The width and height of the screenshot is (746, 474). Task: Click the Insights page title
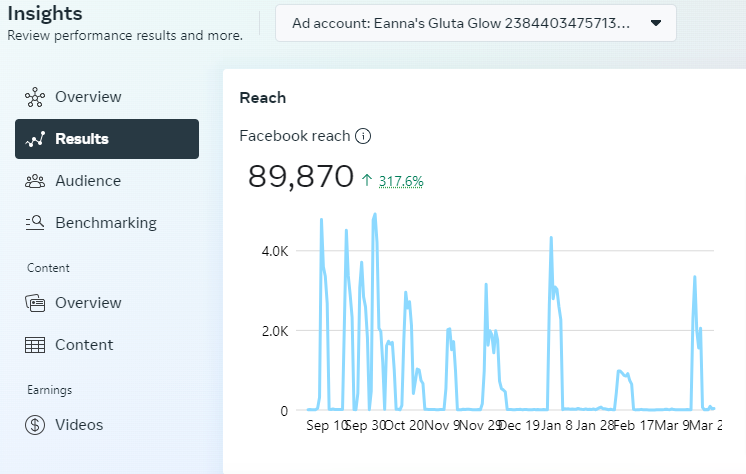45,13
